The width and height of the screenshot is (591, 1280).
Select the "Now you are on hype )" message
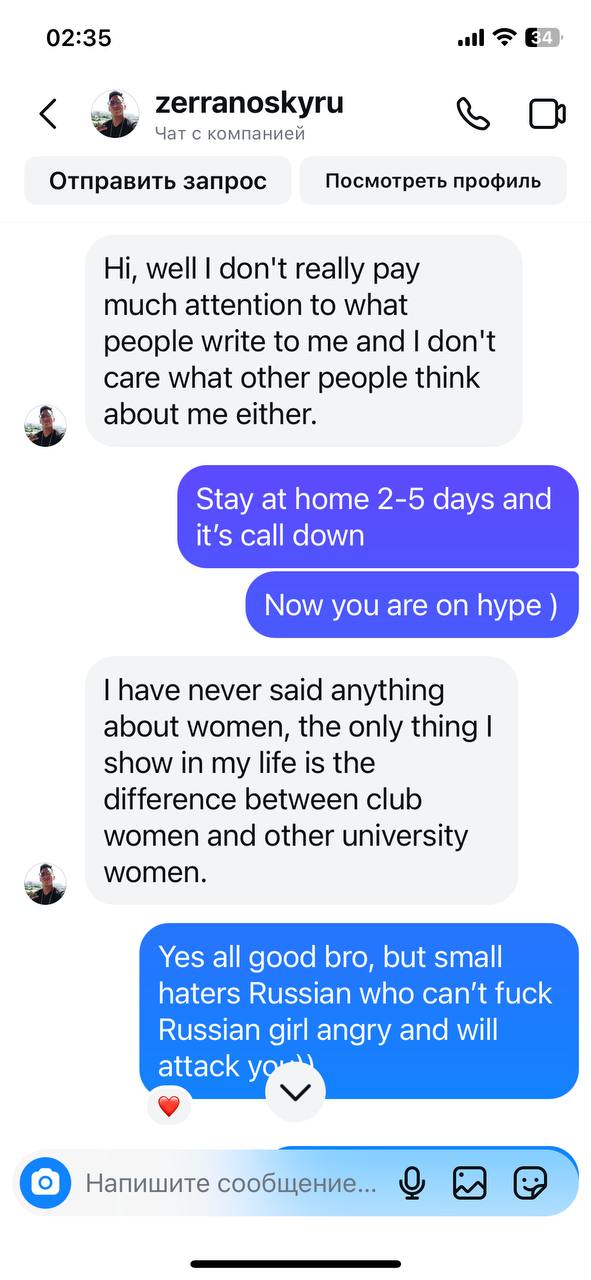pos(412,605)
